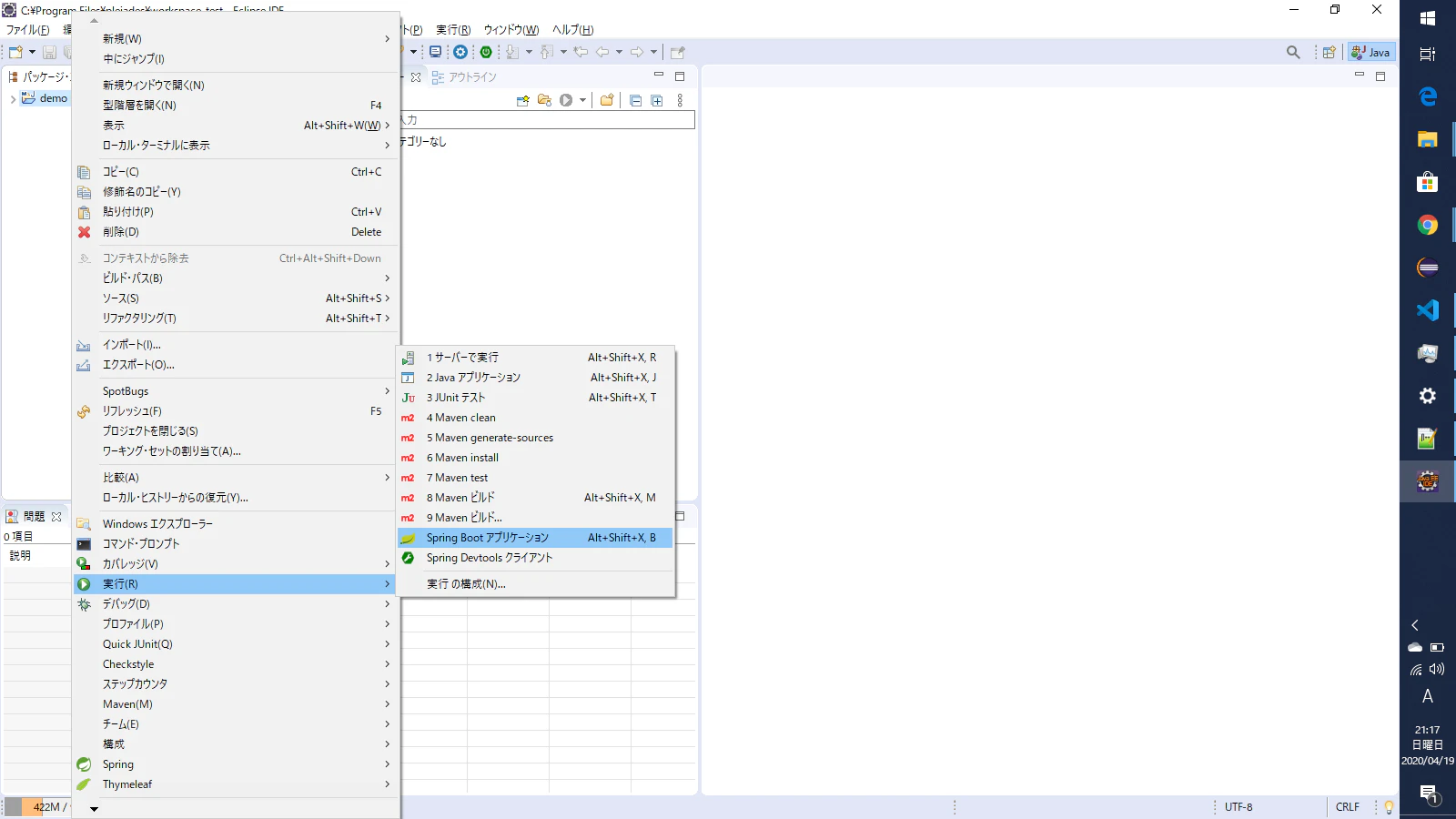Click the context menu bottom scroll arrow
The height and width of the screenshot is (819, 1456).
pos(94,809)
